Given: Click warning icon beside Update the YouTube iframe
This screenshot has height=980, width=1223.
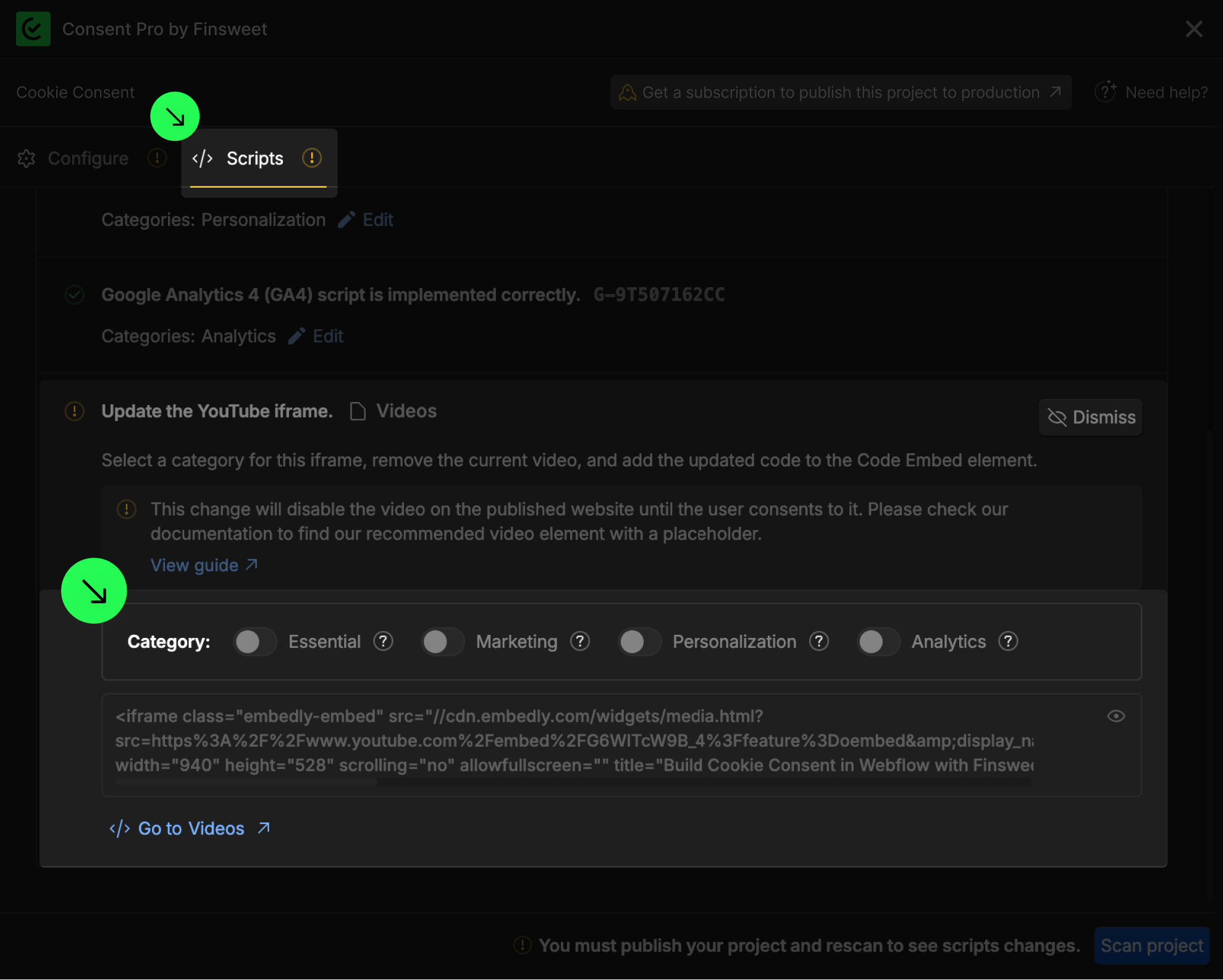Looking at the screenshot, I should pos(75,411).
